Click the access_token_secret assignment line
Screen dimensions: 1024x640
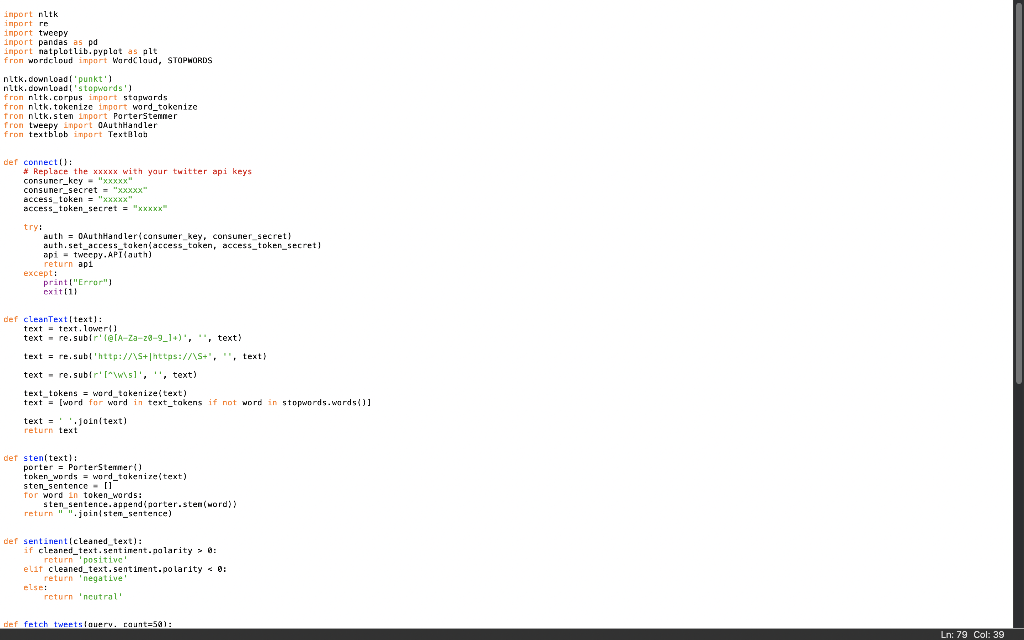(x=70, y=208)
